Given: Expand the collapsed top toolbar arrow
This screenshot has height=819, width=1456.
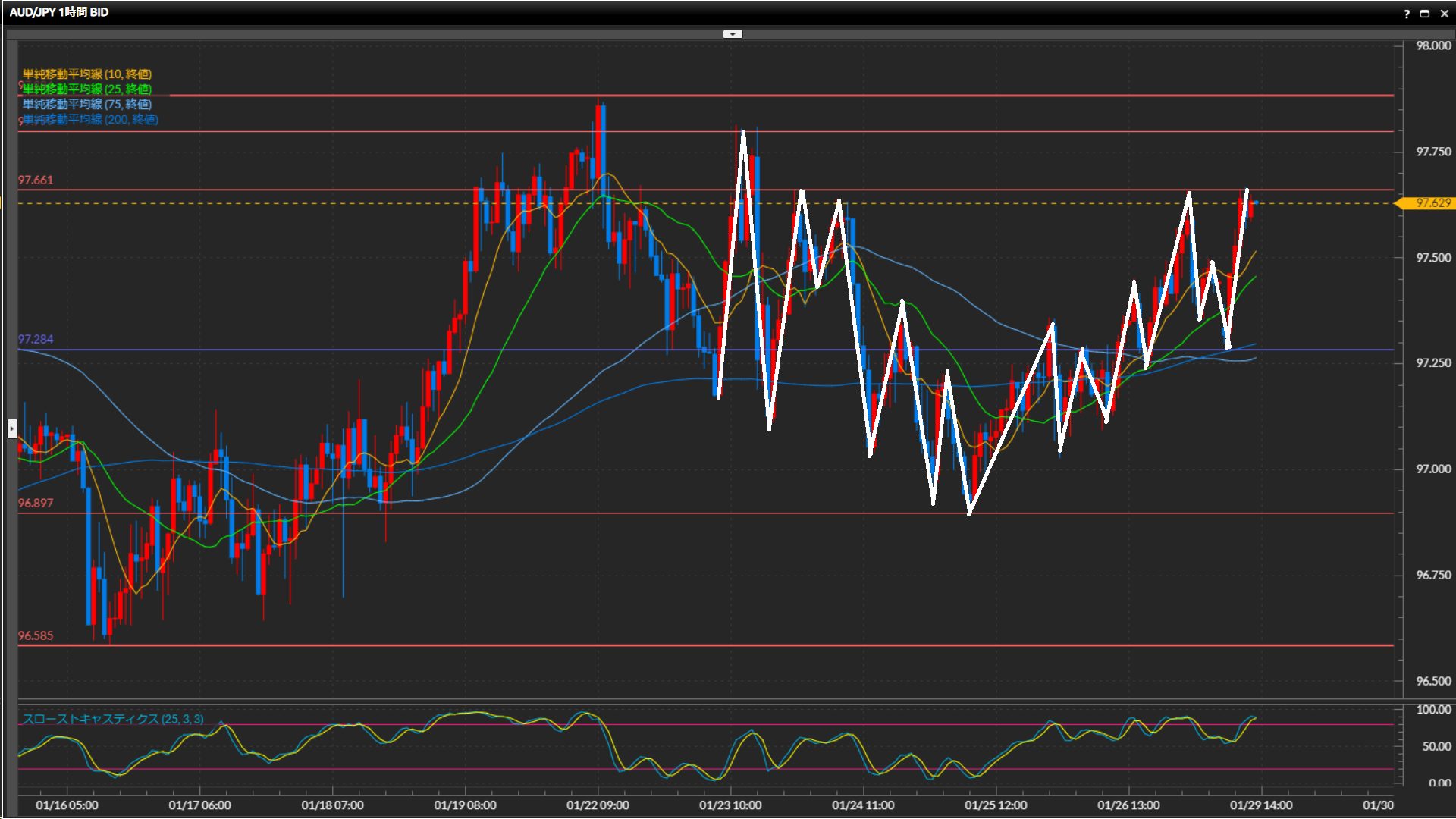Looking at the screenshot, I should 733,34.
